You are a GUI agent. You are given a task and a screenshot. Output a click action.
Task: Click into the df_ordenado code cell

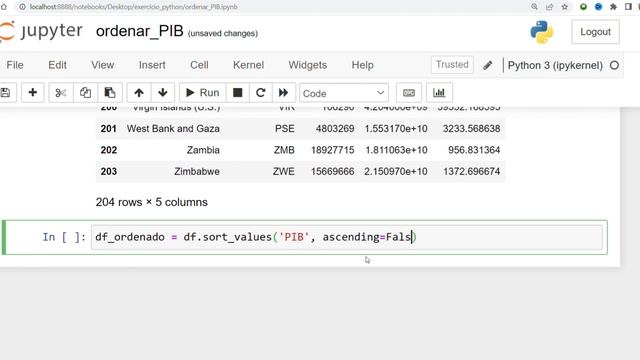(x=347, y=237)
